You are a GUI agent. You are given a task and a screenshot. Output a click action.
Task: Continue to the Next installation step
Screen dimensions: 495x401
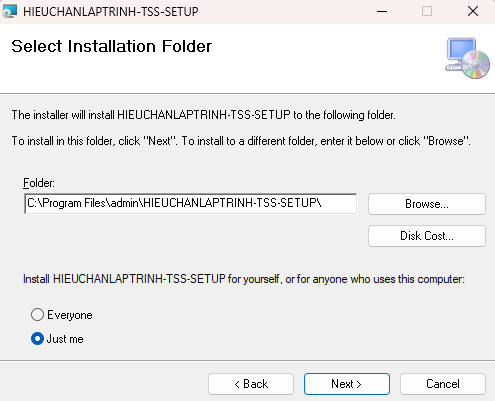[347, 384]
